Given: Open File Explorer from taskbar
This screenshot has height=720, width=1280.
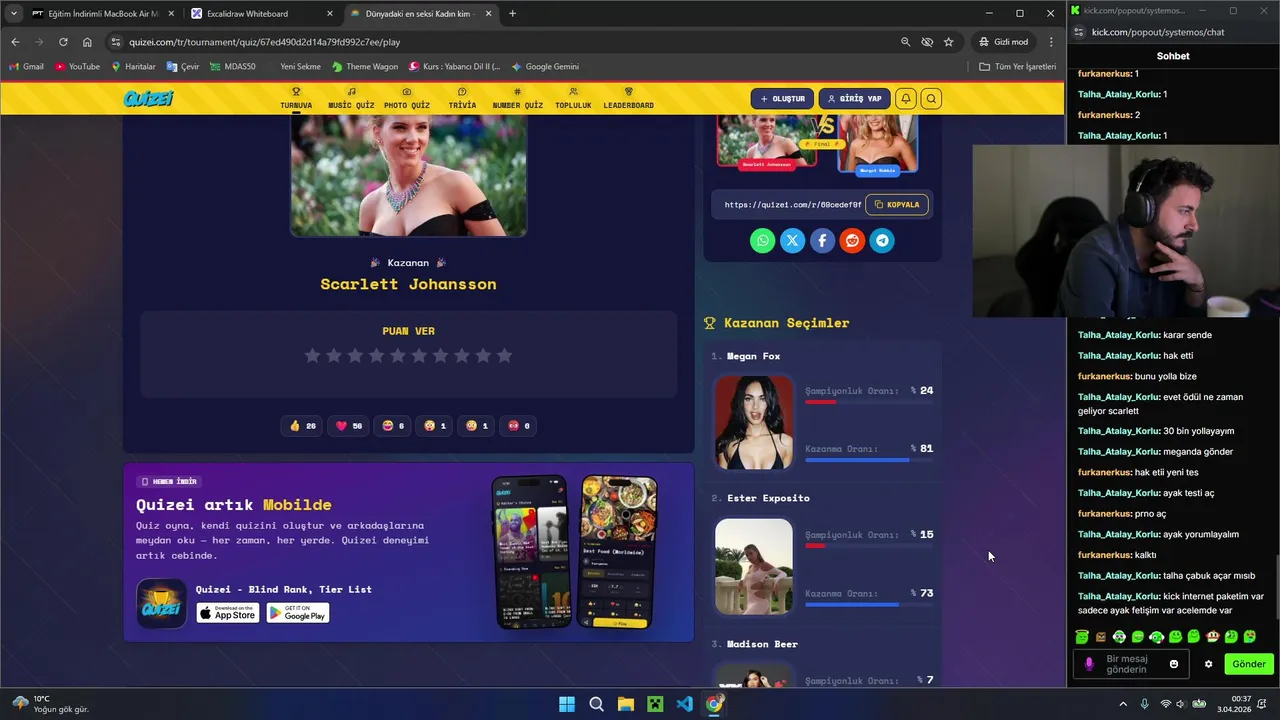Looking at the screenshot, I should [625, 704].
